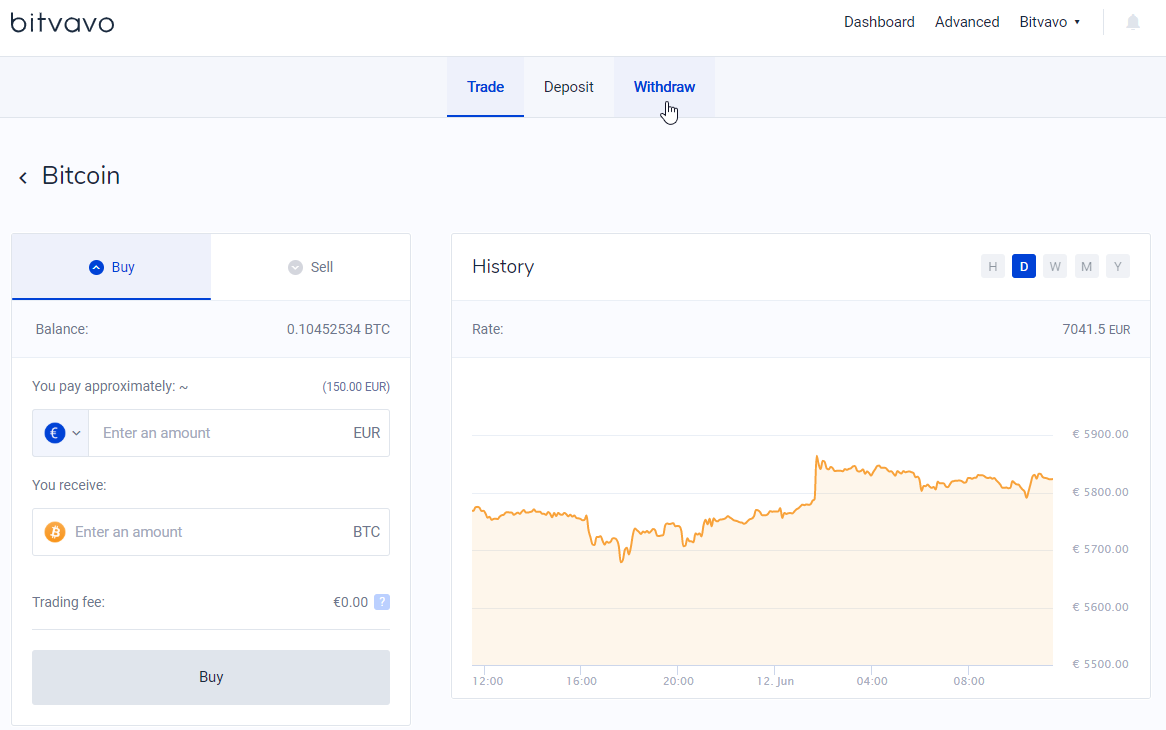
Task: Open the Advanced view
Action: click(967, 22)
